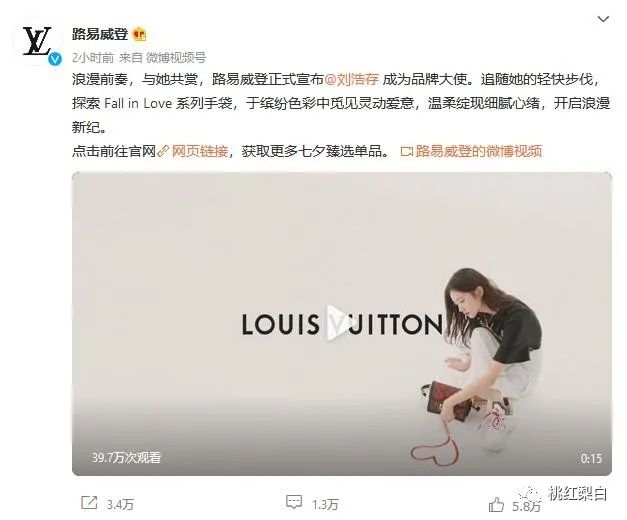
Task: Open the @刘浩存 mention link
Action: [x=351, y=80]
